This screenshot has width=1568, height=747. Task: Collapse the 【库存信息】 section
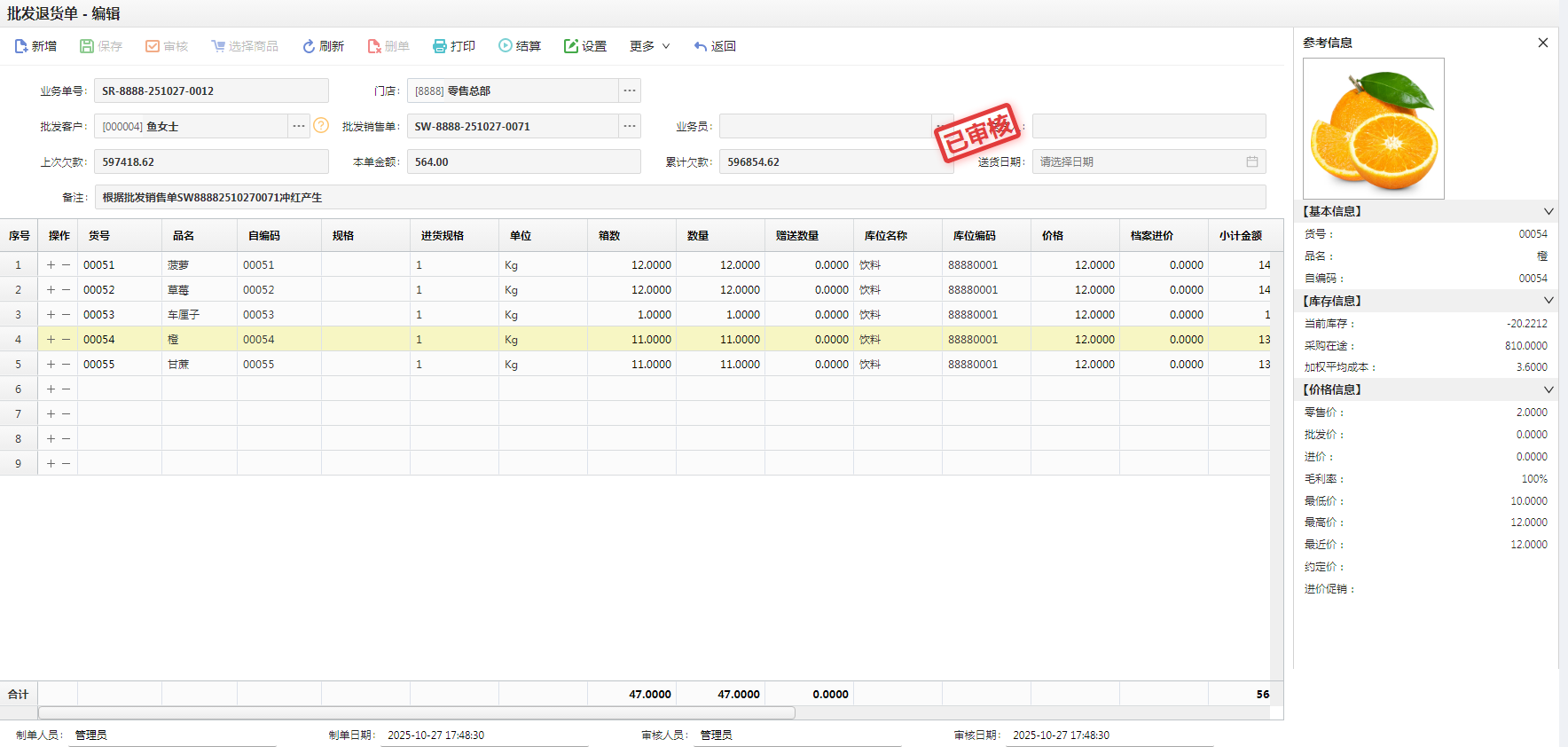(x=1548, y=301)
